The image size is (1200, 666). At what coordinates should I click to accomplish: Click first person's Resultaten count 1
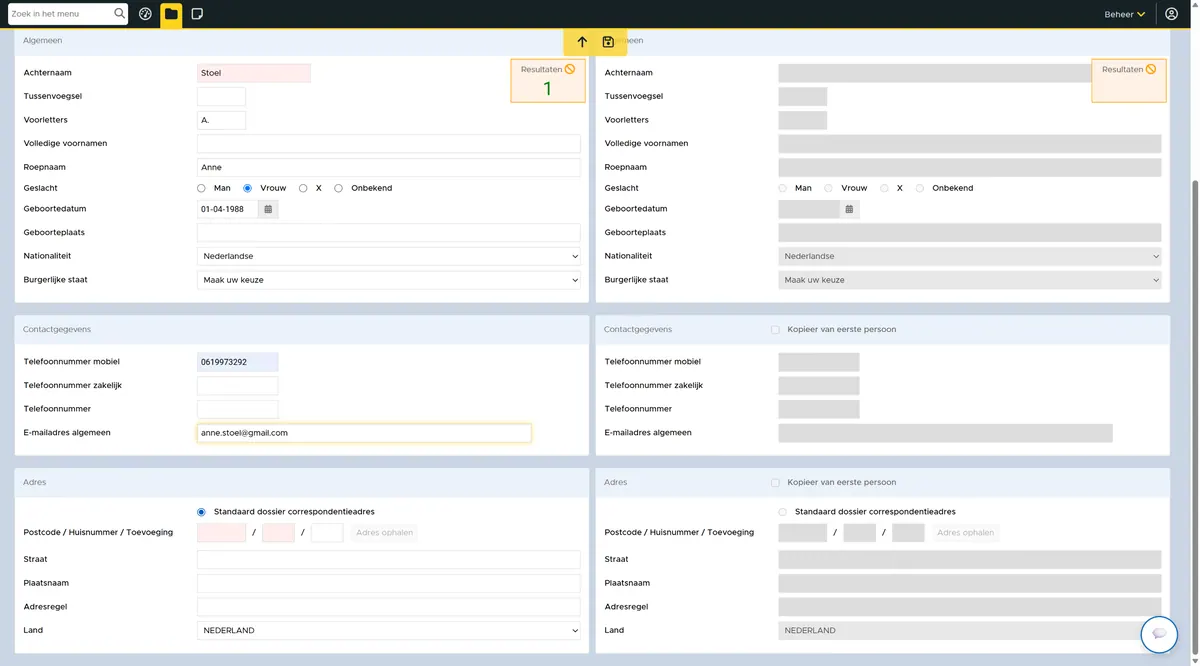pos(547,88)
